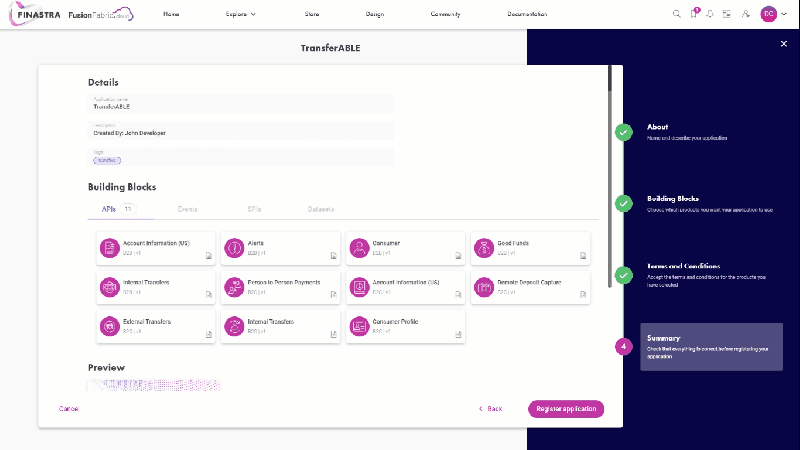
Task: Open bookmarks icon with notification badge
Action: coord(694,14)
